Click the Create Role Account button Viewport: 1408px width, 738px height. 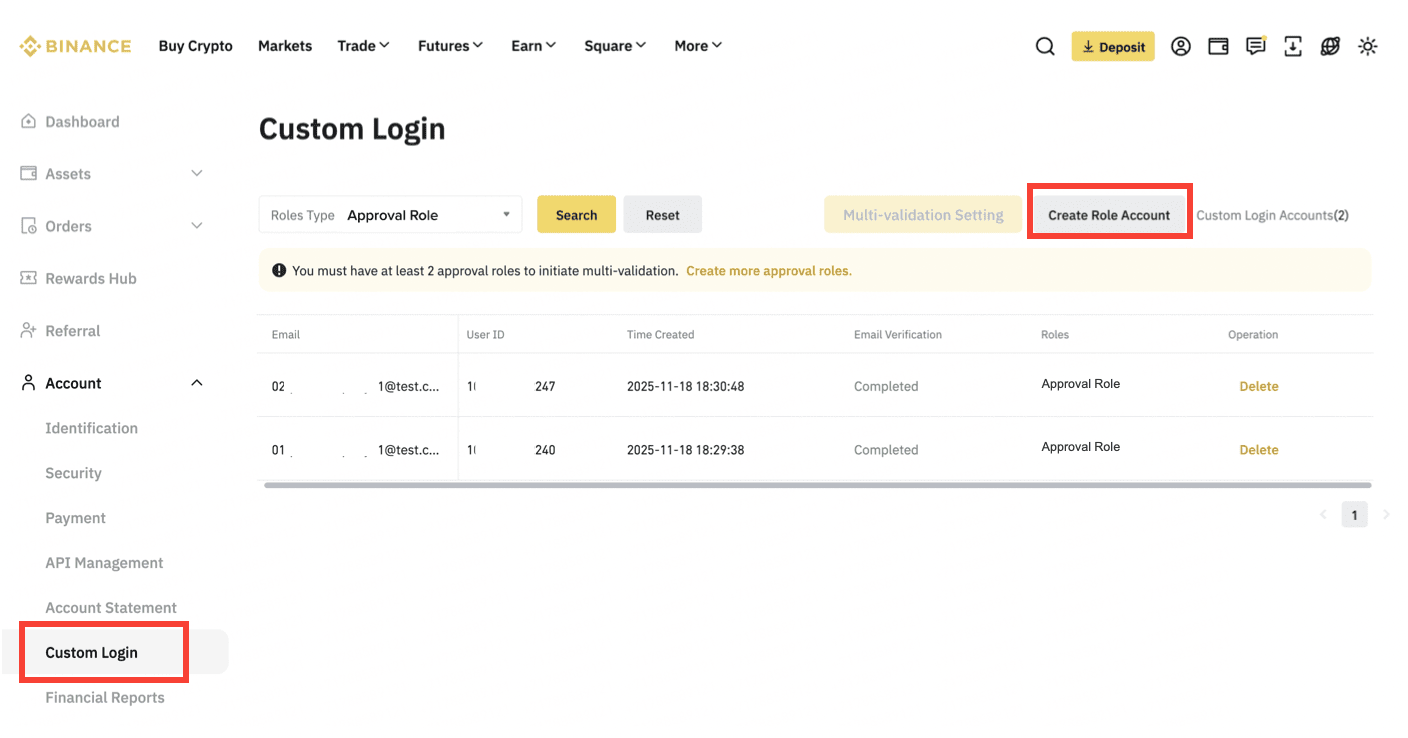pyautogui.click(x=1108, y=215)
